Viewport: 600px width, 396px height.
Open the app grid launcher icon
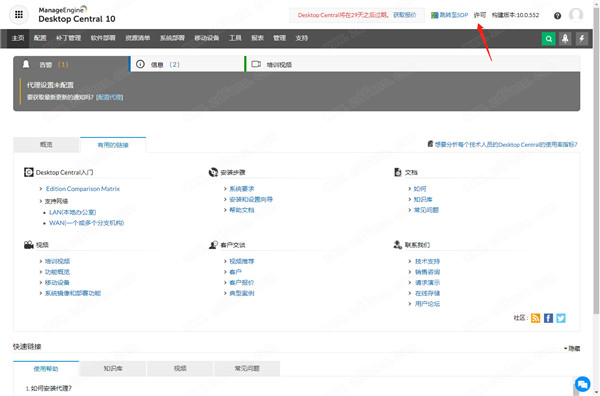[x=19, y=15]
